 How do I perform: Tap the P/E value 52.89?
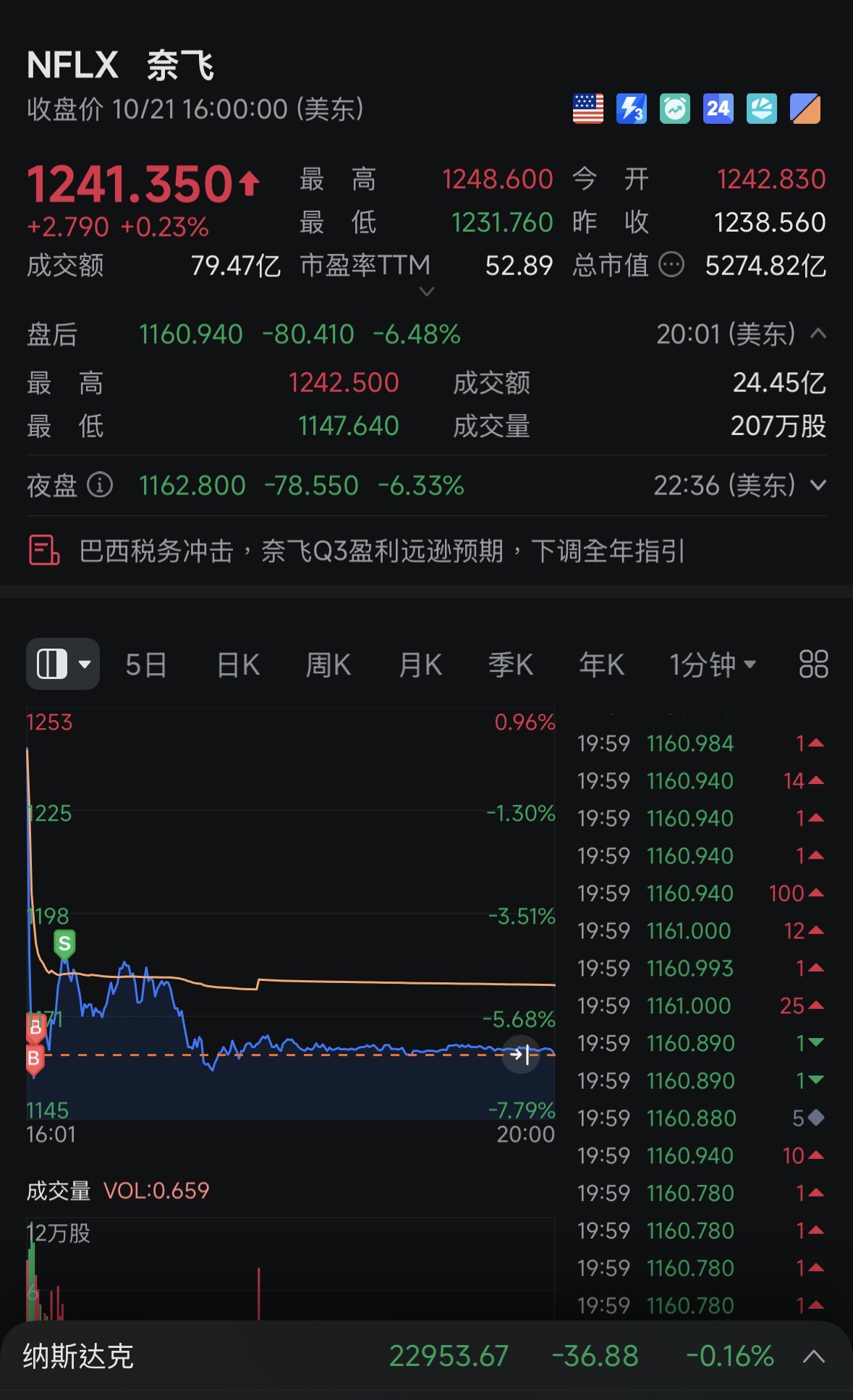(x=519, y=266)
